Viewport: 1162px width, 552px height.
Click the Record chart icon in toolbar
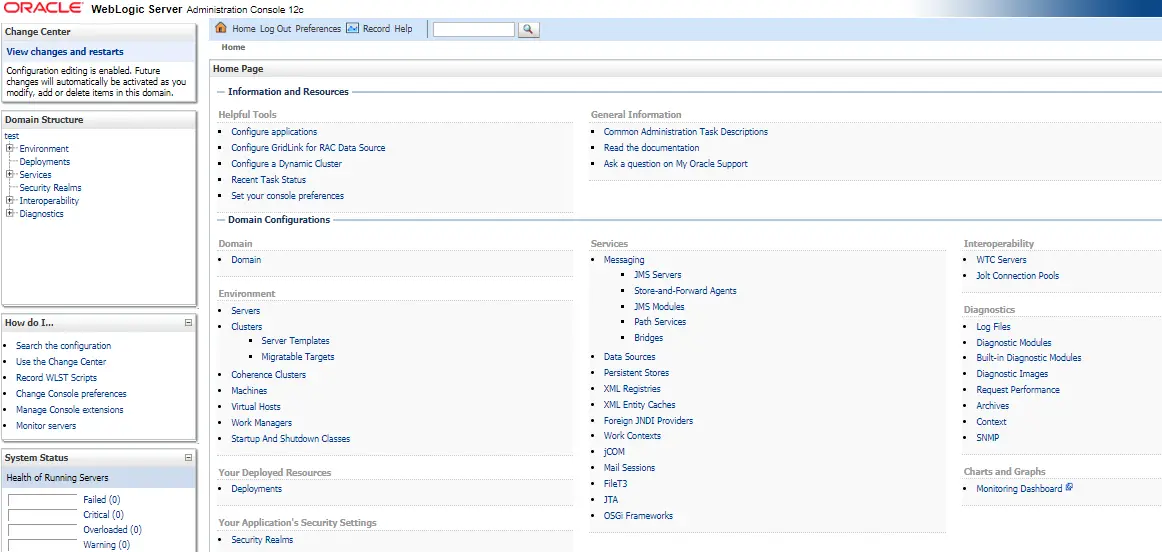pyautogui.click(x=352, y=28)
